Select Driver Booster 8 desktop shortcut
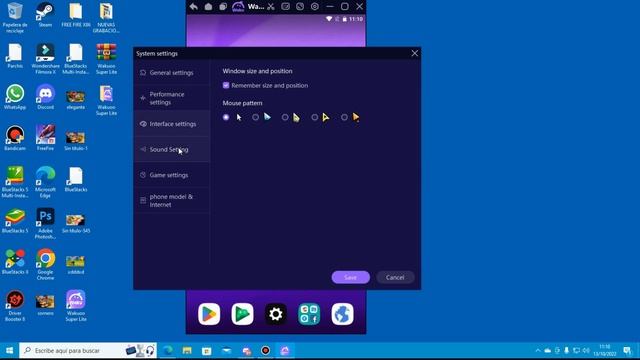Screen dimensions: 640x360 point(15,306)
